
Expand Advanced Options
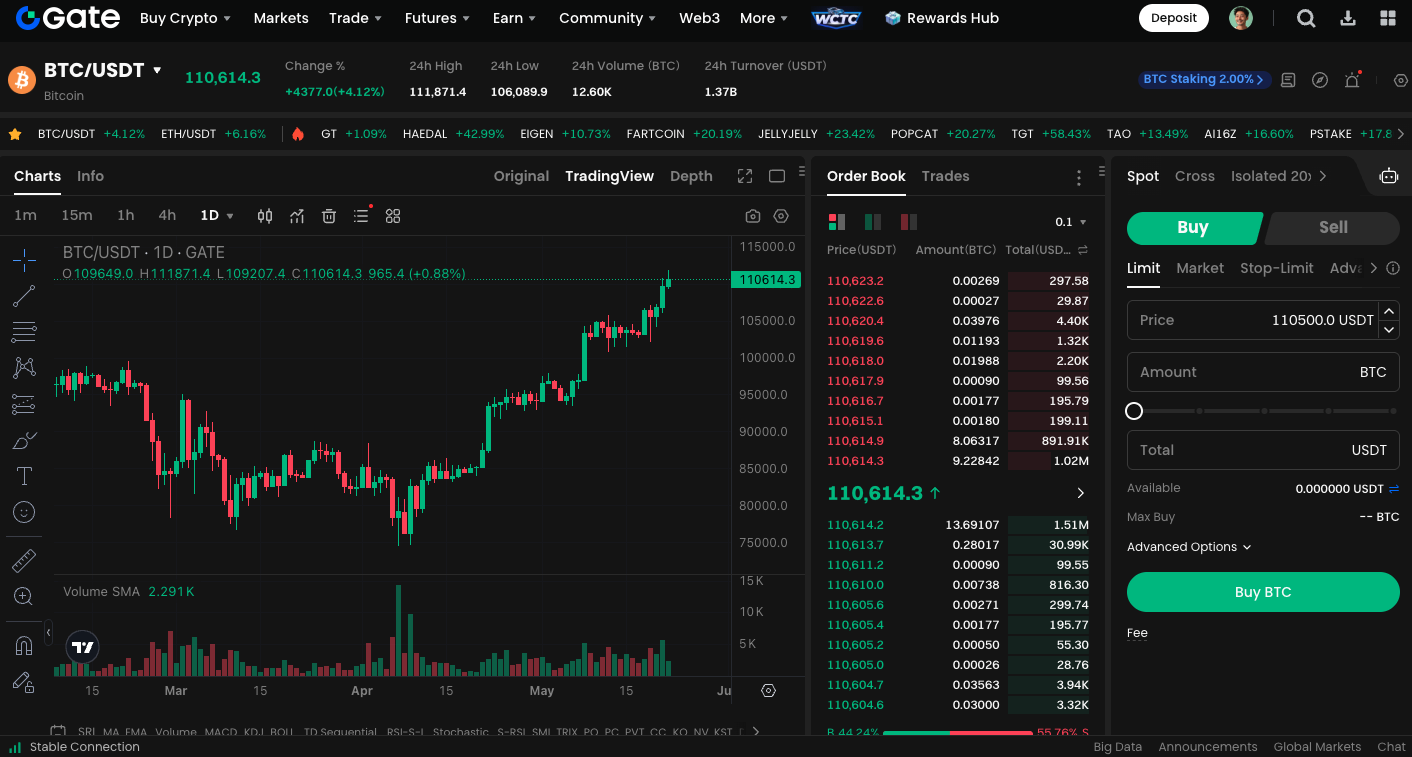[1189, 547]
